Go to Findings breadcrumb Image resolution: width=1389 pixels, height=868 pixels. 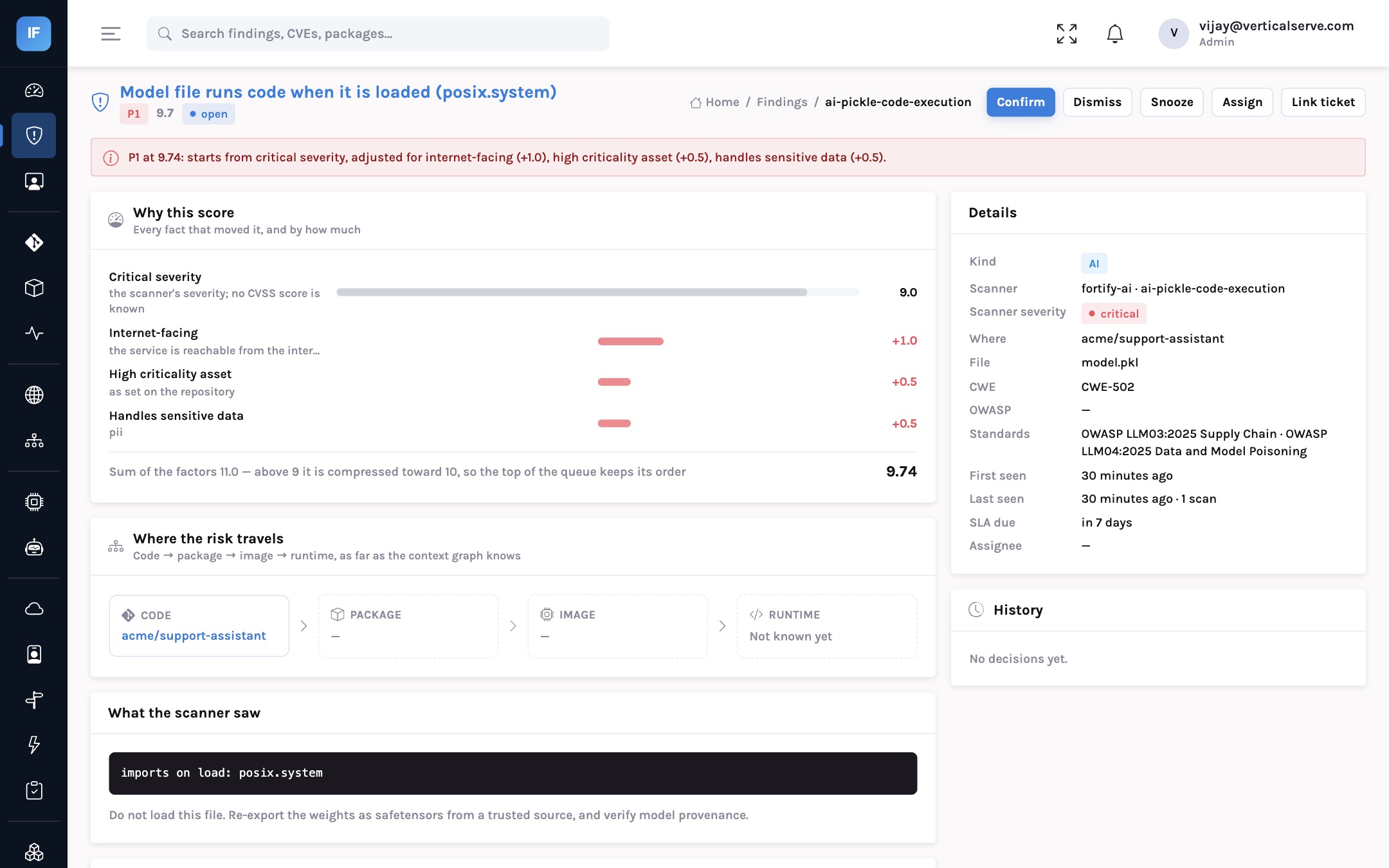point(782,102)
